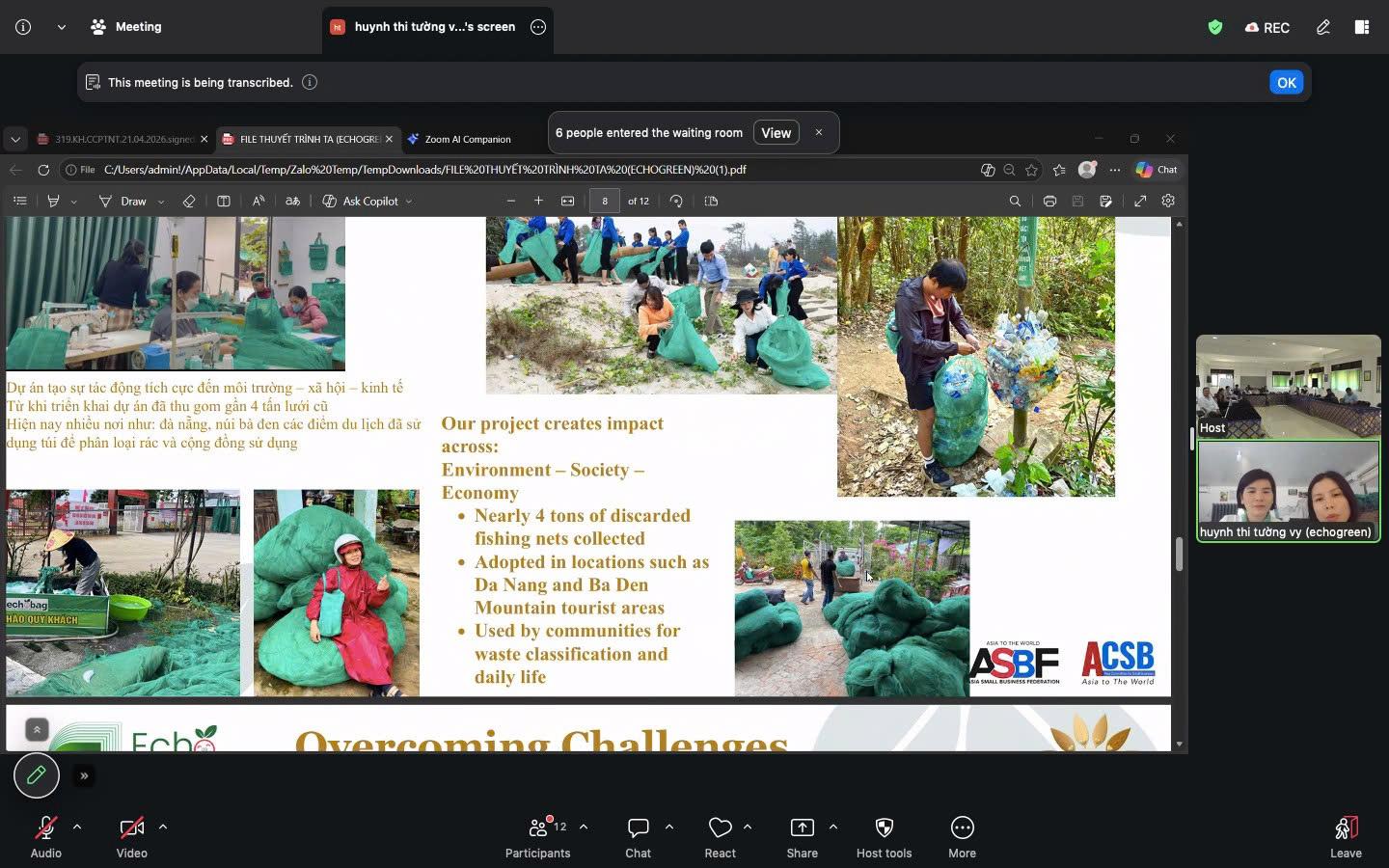
Task: Click View for waiting room notification
Action: click(776, 133)
